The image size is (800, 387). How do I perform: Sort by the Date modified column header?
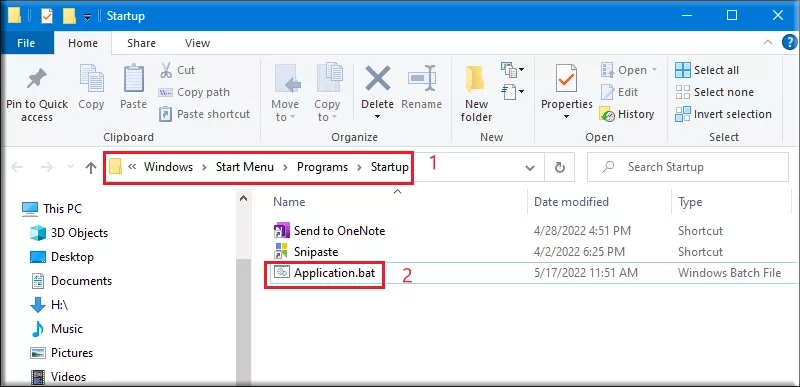coord(571,202)
